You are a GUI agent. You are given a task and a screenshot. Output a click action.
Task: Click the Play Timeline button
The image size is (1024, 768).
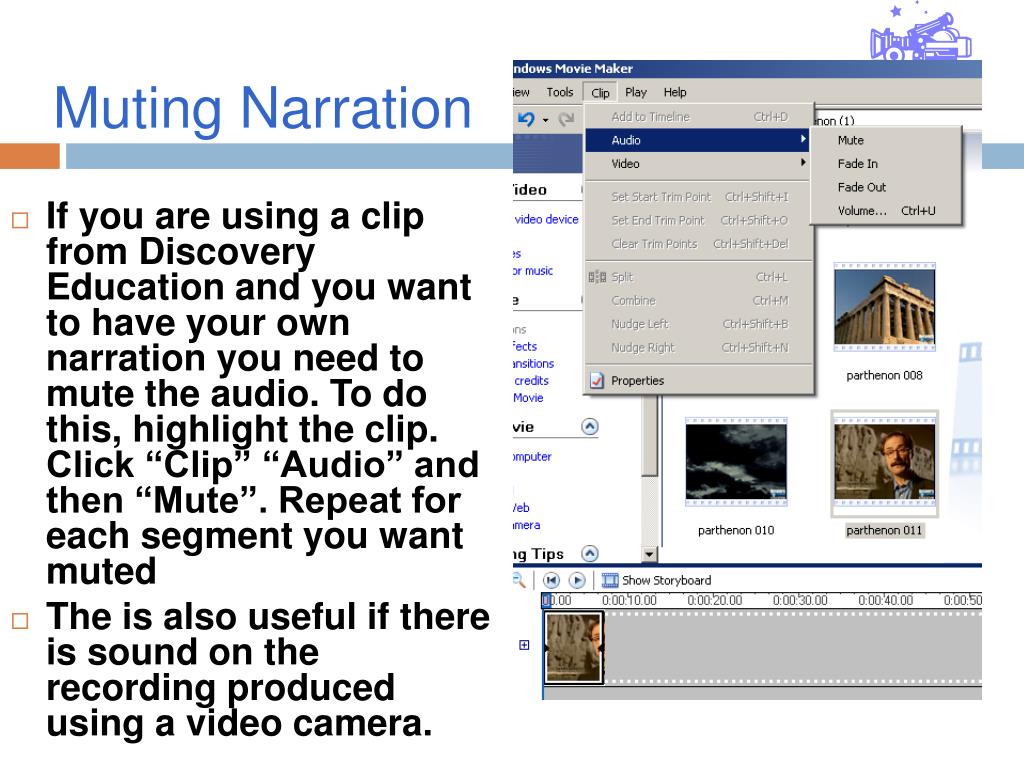click(577, 580)
